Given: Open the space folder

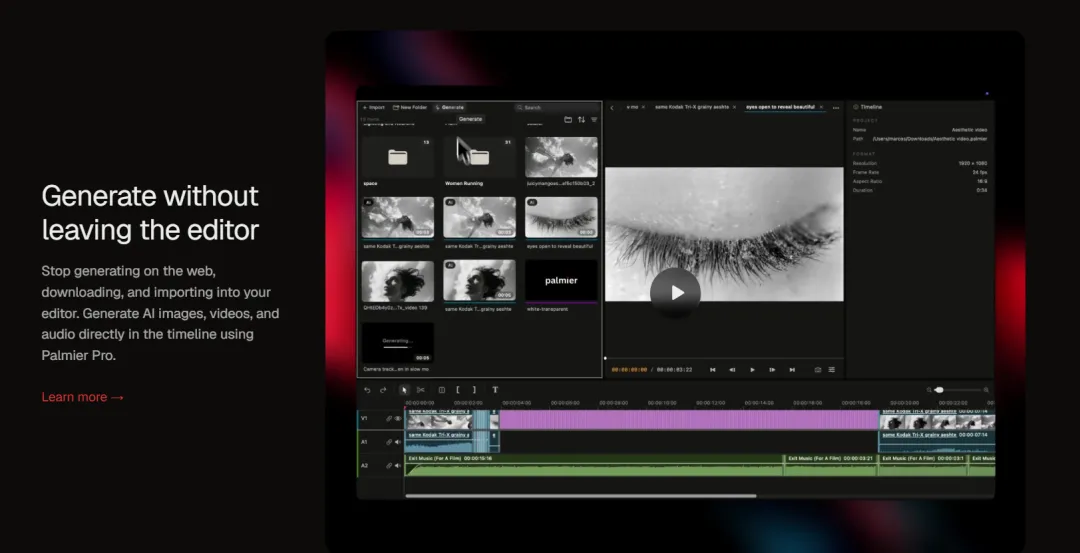Looking at the screenshot, I should click(x=397, y=158).
